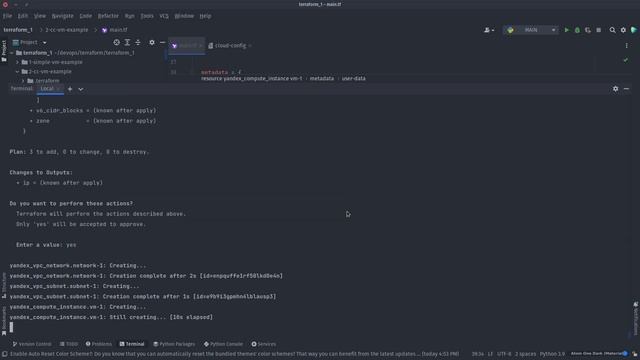The image size is (640, 360).
Task: Click the UTF-8 encoding status entry
Action: coord(504,354)
